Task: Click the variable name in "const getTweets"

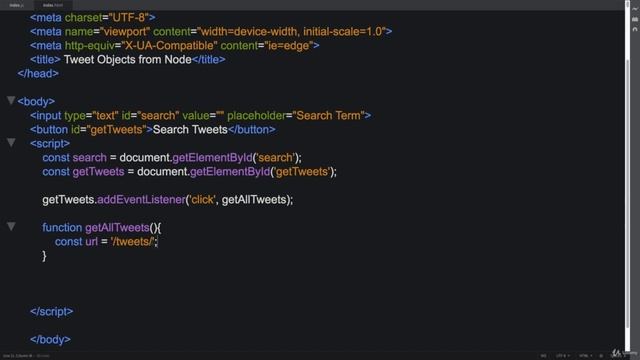Action: pos(98,171)
